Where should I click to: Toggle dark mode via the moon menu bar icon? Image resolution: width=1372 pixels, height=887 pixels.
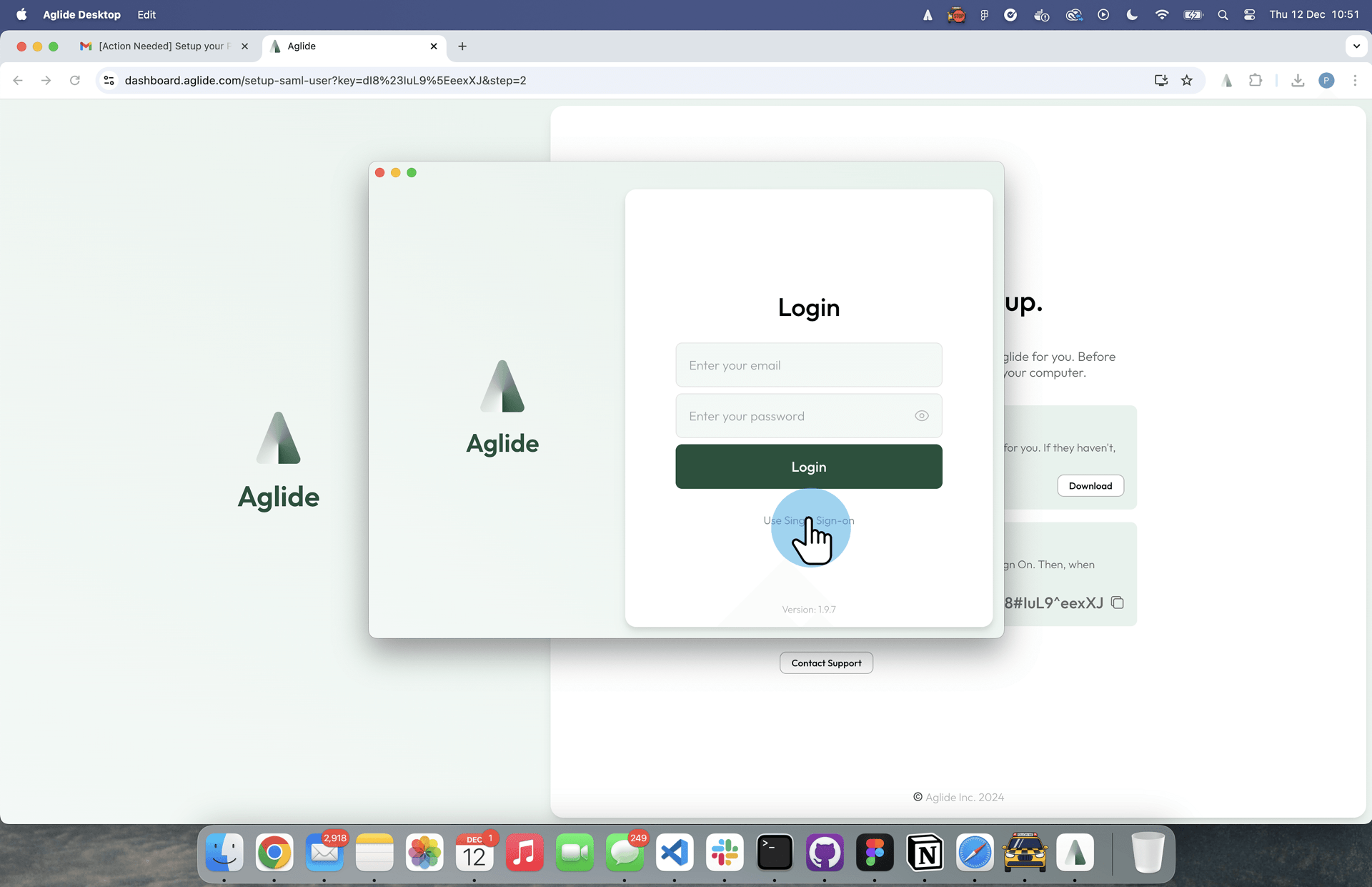pos(1131,14)
